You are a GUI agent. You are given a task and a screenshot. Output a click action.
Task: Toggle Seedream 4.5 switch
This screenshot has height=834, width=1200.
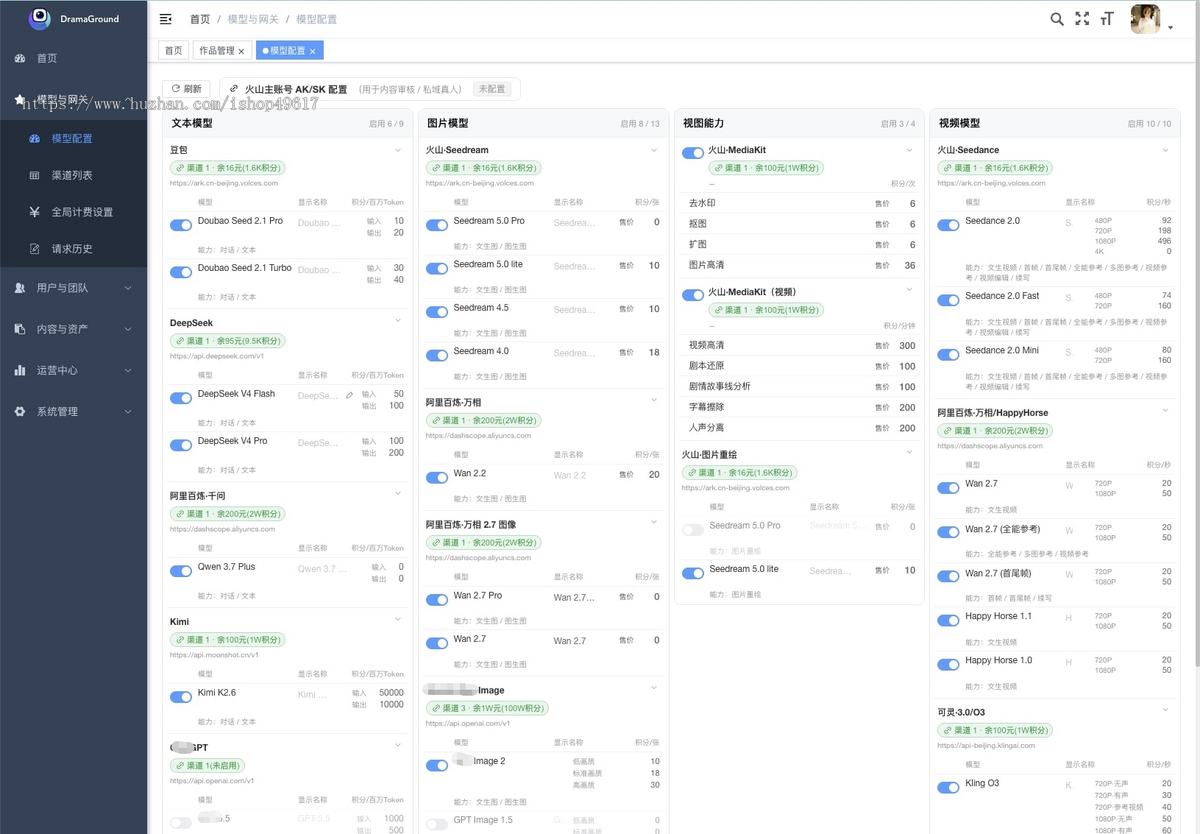(437, 312)
